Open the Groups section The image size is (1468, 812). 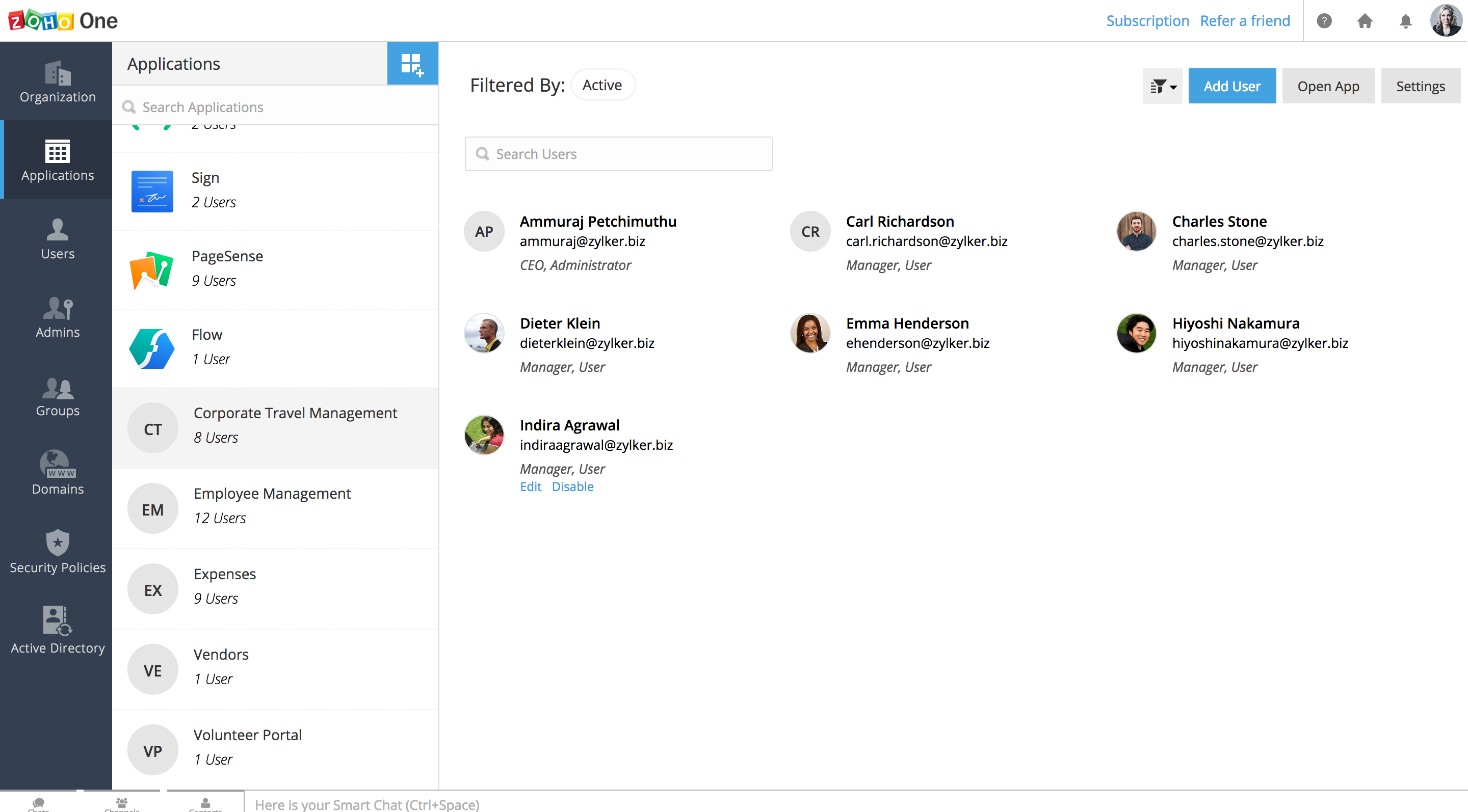[57, 396]
